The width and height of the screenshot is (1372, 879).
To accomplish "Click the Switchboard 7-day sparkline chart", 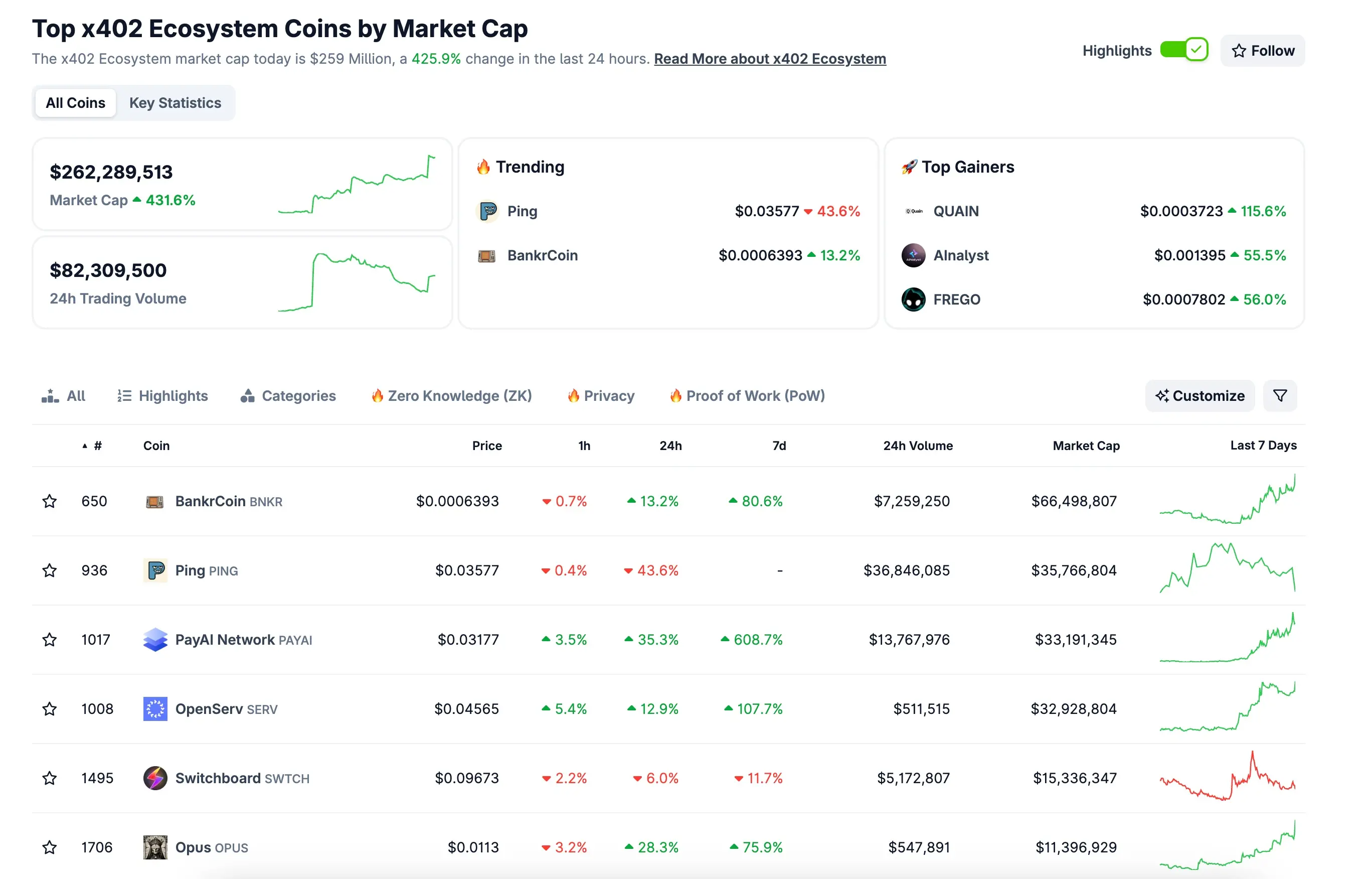I will [1227, 777].
